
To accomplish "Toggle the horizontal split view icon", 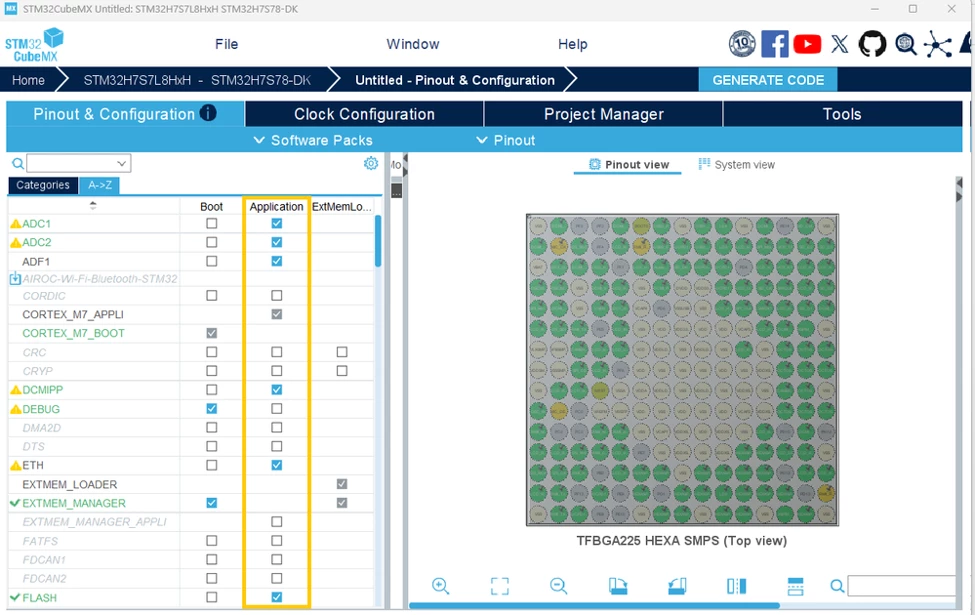I will [795, 586].
